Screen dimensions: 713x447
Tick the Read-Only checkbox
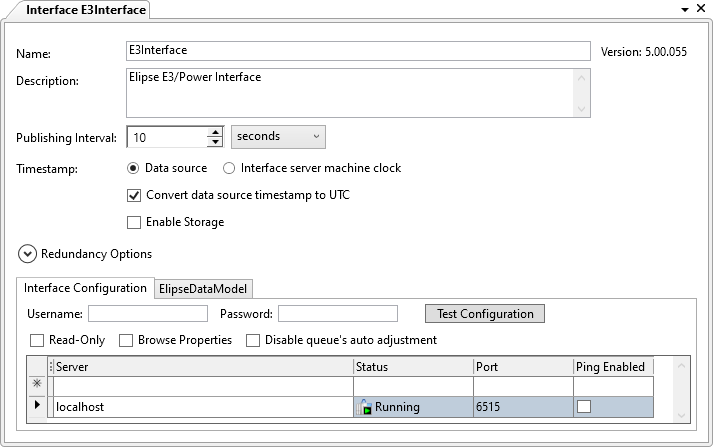point(37,341)
